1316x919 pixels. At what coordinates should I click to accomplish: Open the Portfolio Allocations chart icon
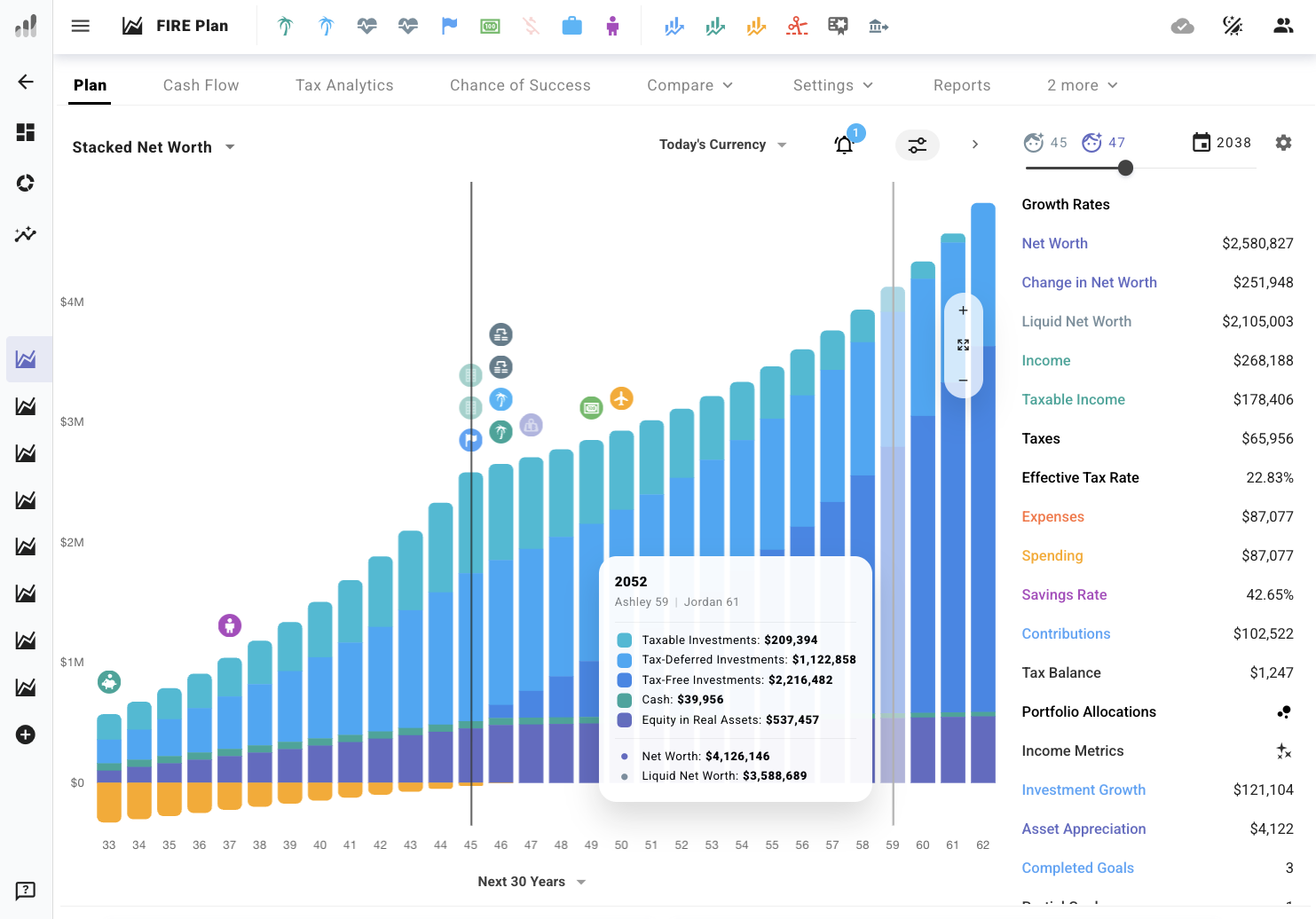[x=1283, y=711]
